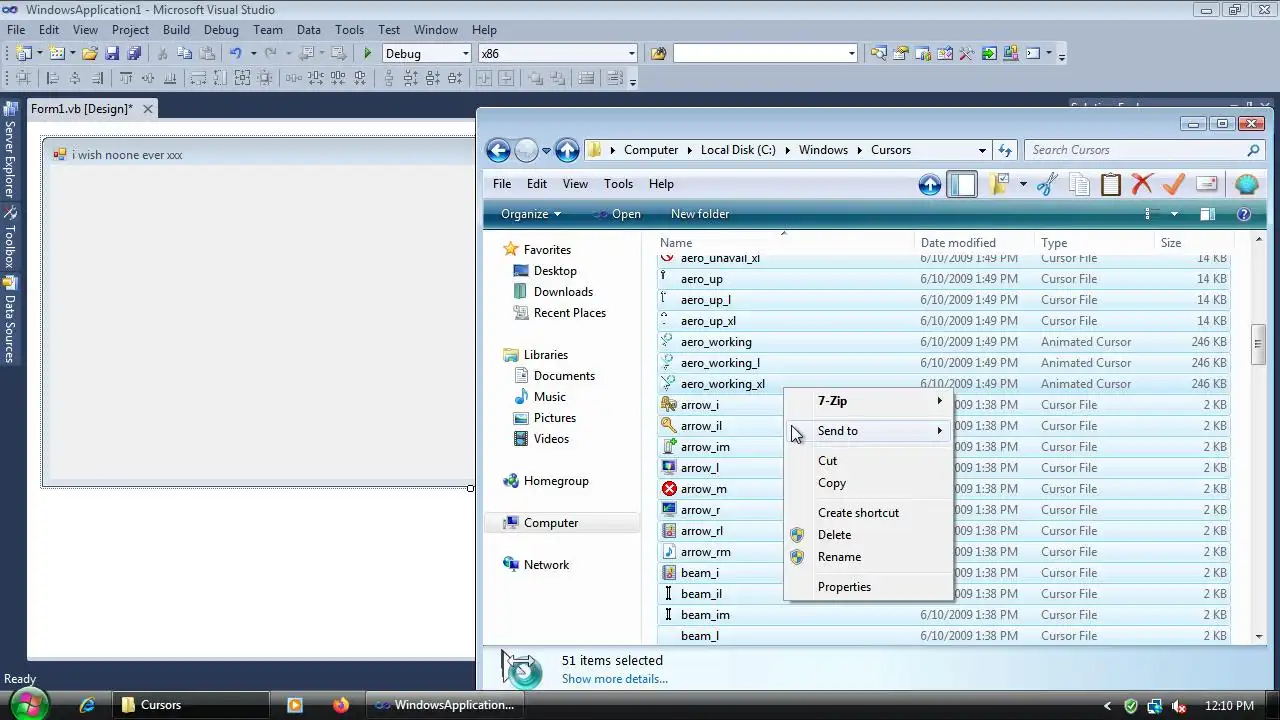Select Downloads in Explorer Favorites
Screen dimensions: 1280x720
coord(563,292)
